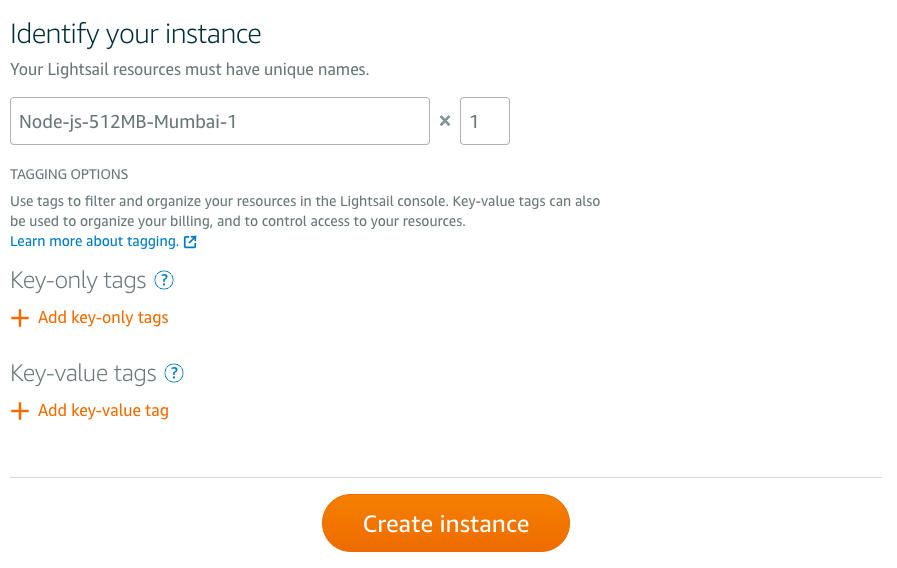Viewport: 897px width, 568px height.
Task: Click the external link icon beside tagging link
Action: 190,242
